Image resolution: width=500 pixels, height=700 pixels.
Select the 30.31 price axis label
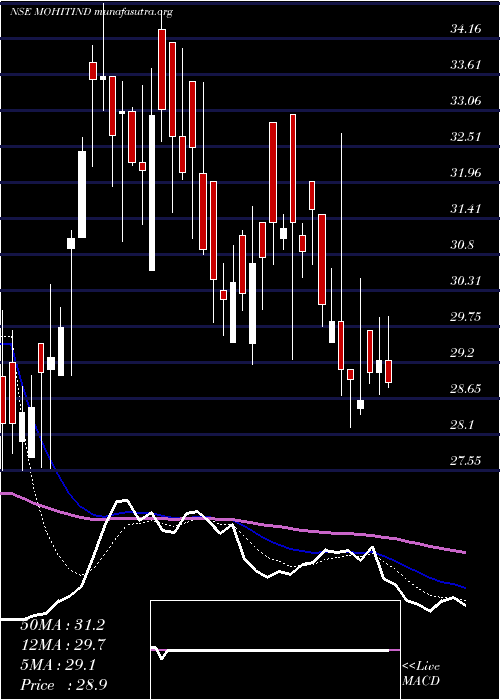(x=466, y=281)
